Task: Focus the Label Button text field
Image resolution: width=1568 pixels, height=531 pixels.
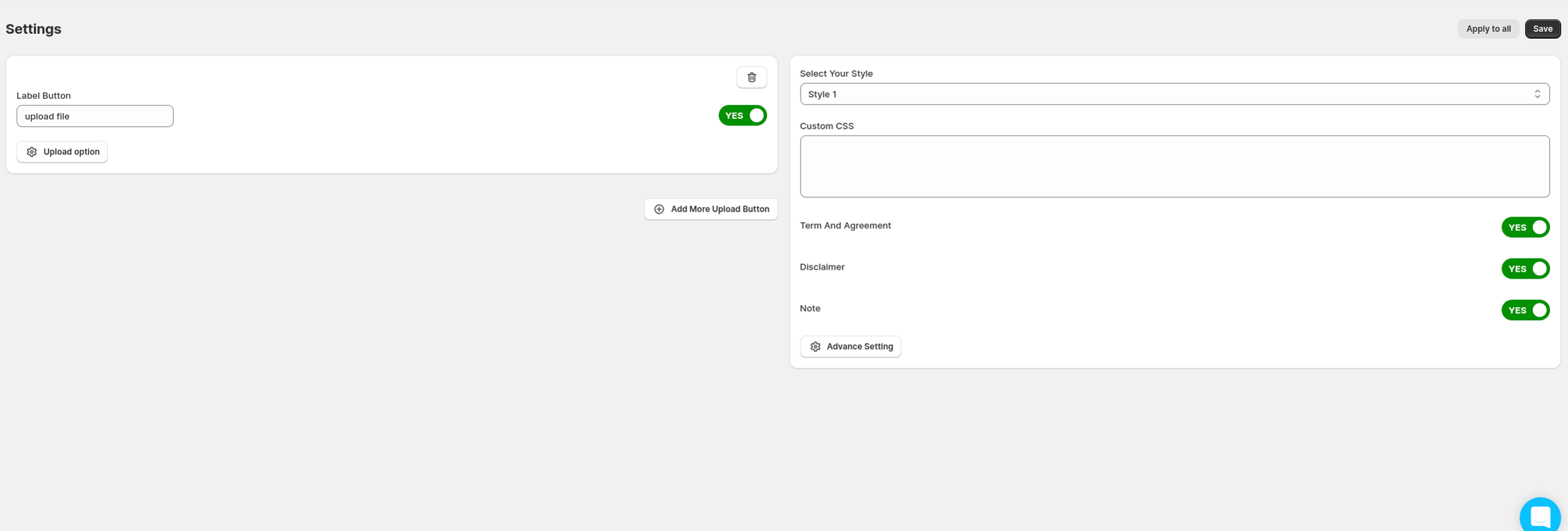Action: click(x=95, y=116)
